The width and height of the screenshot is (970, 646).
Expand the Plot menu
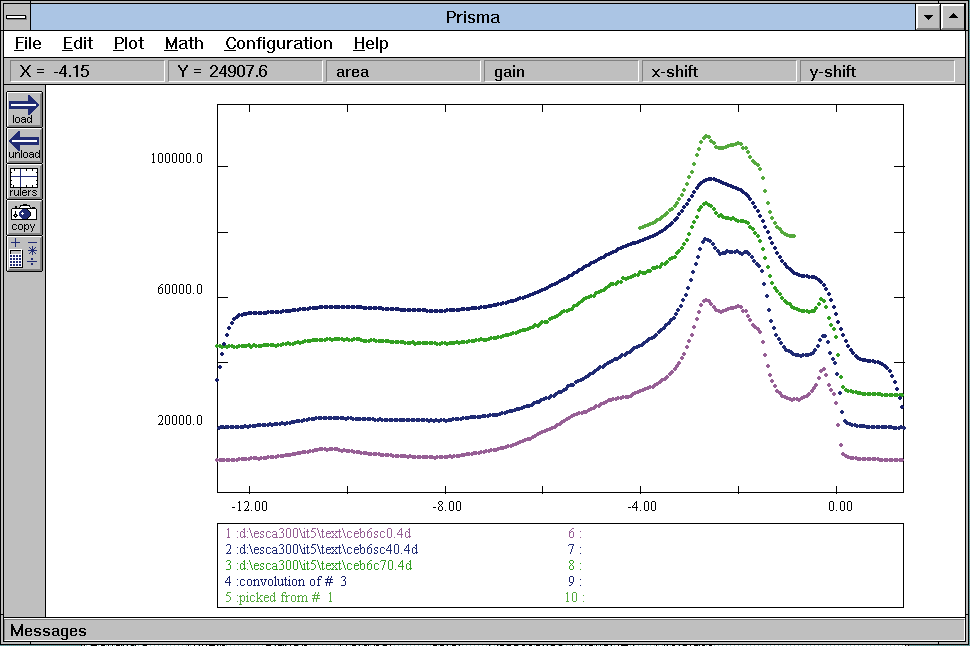128,44
